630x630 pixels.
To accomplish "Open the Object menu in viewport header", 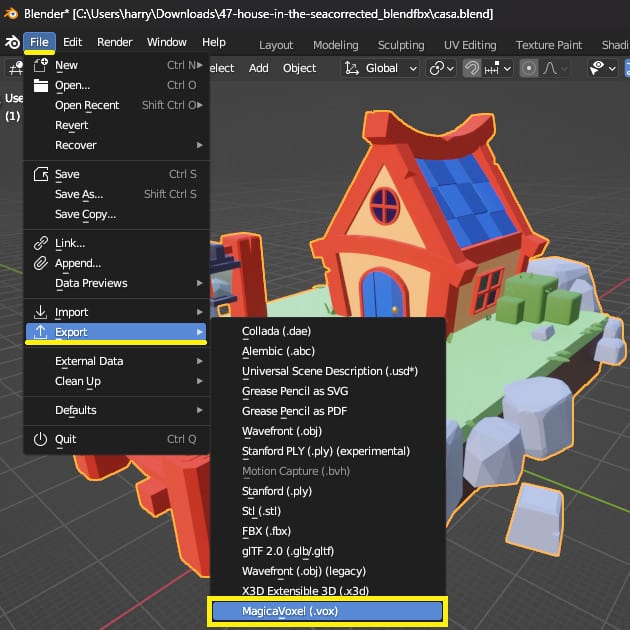I will coord(299,68).
